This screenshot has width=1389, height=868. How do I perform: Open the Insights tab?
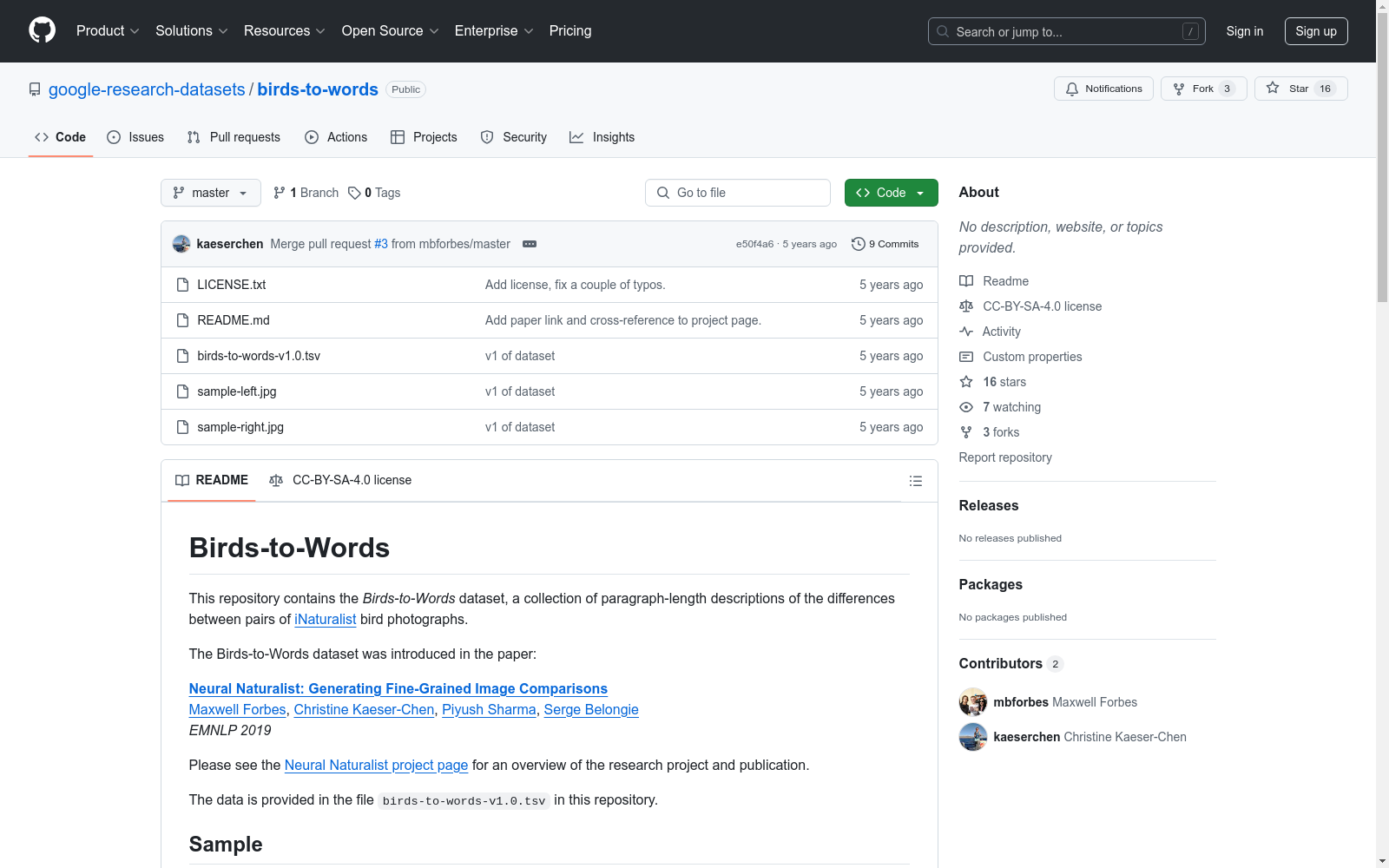tap(602, 137)
